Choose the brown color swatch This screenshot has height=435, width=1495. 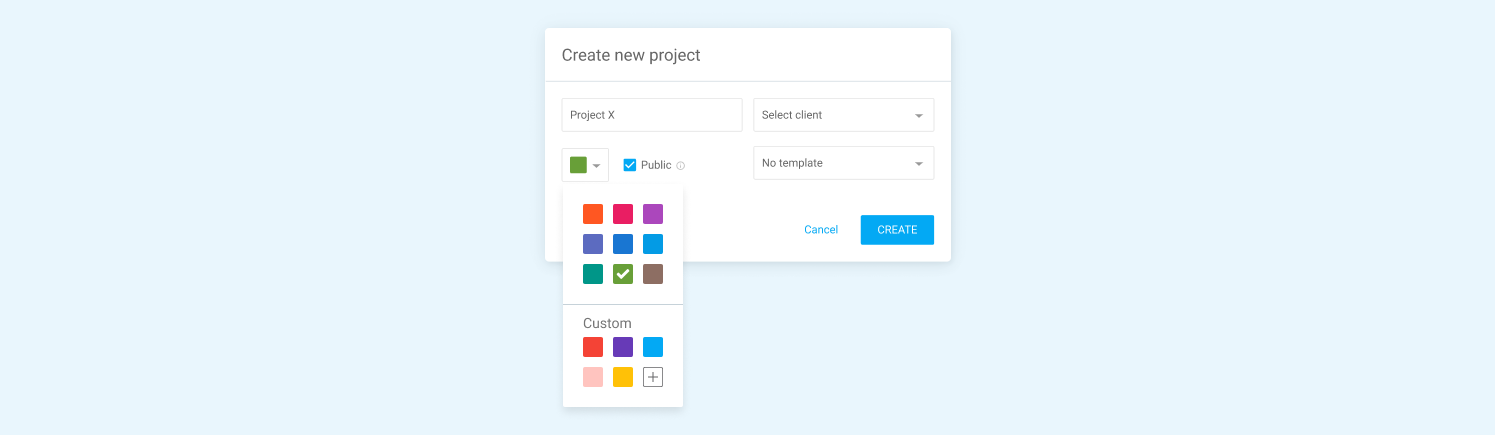(x=653, y=274)
